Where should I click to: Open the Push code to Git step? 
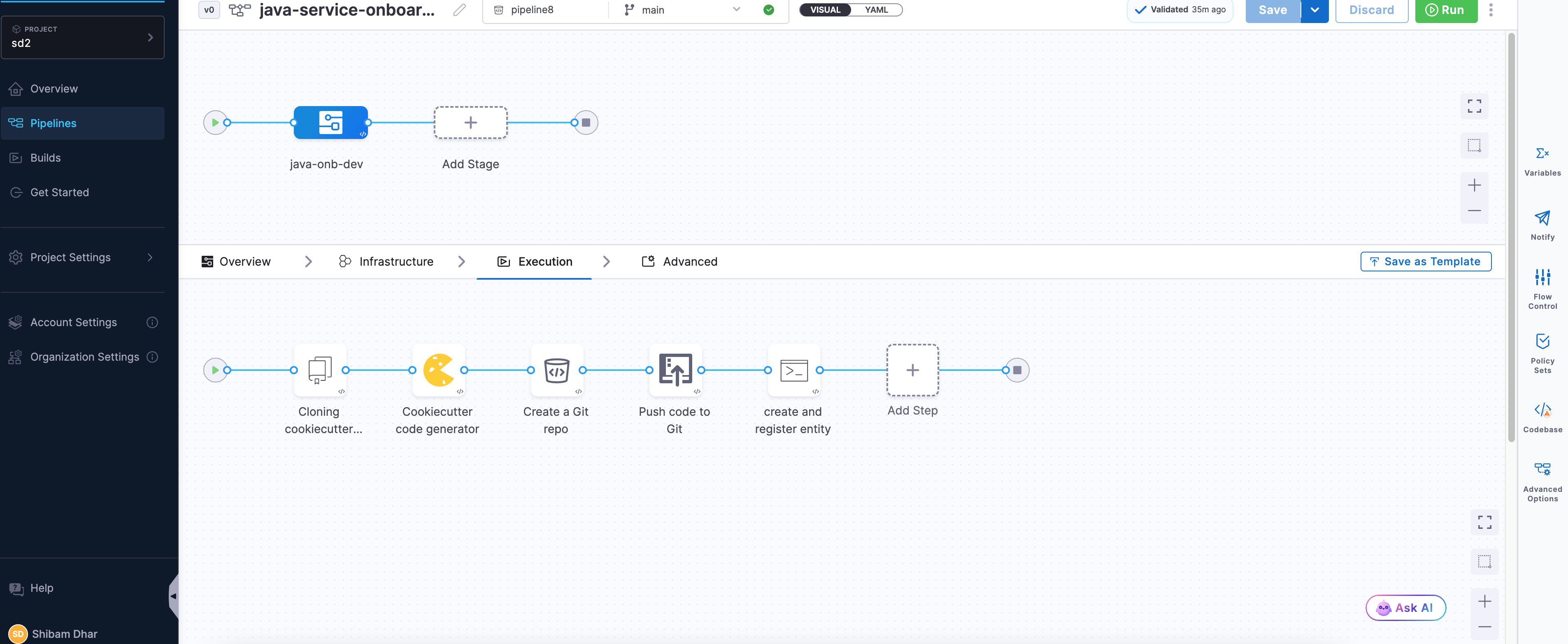(x=675, y=370)
